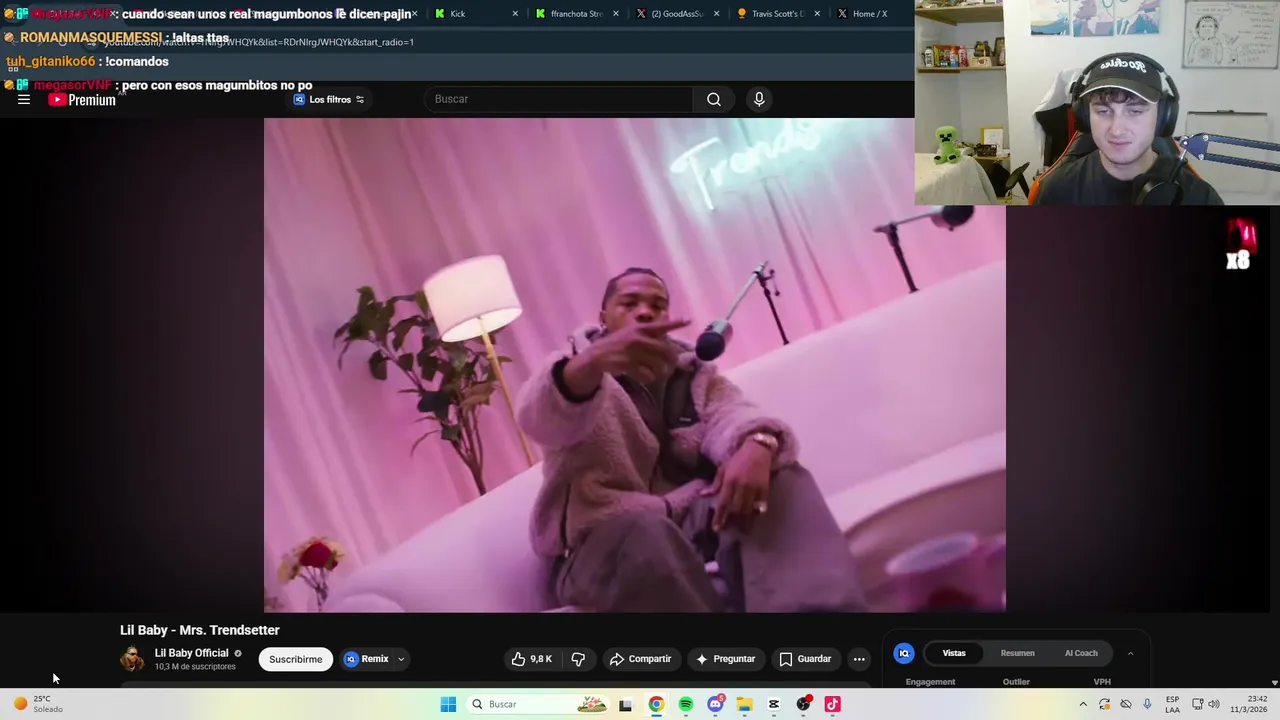Open Spotify from the taskbar

[686, 704]
